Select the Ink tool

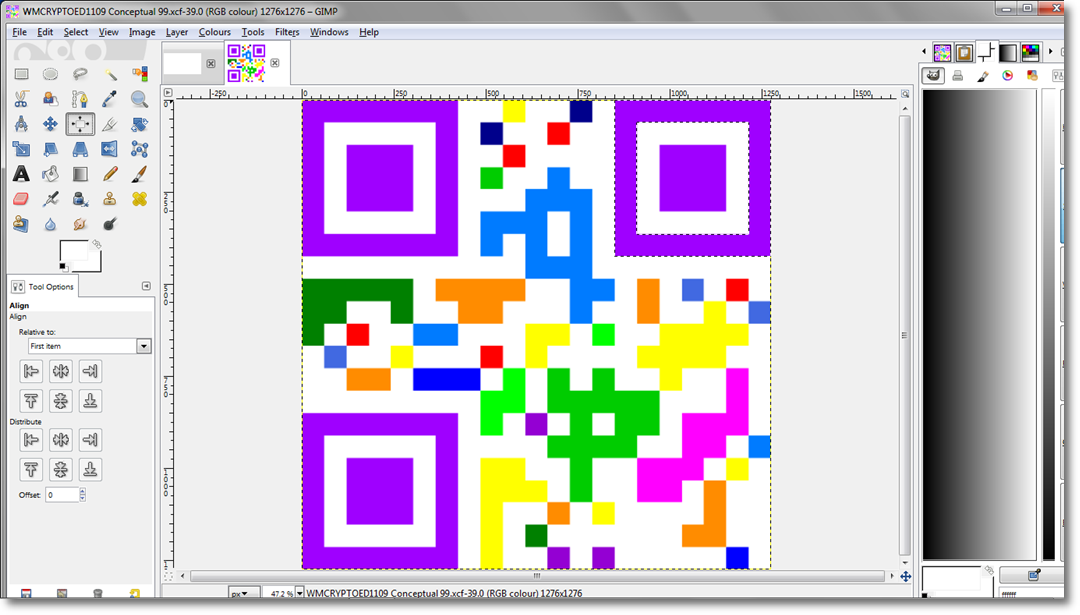80,199
